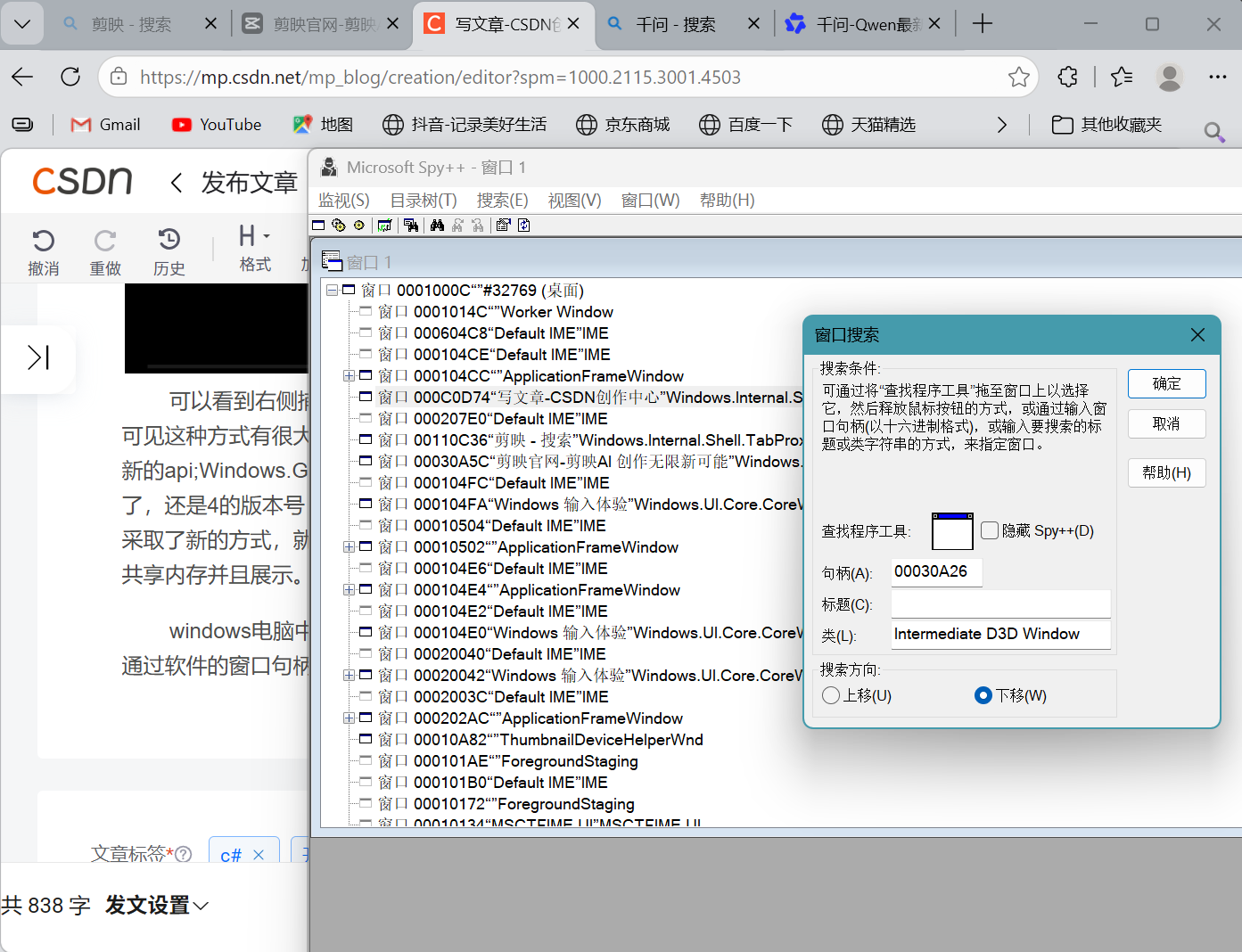Image resolution: width=1242 pixels, height=952 pixels.
Task: Collapse the 0001000C desktop root node
Action: click(332, 291)
